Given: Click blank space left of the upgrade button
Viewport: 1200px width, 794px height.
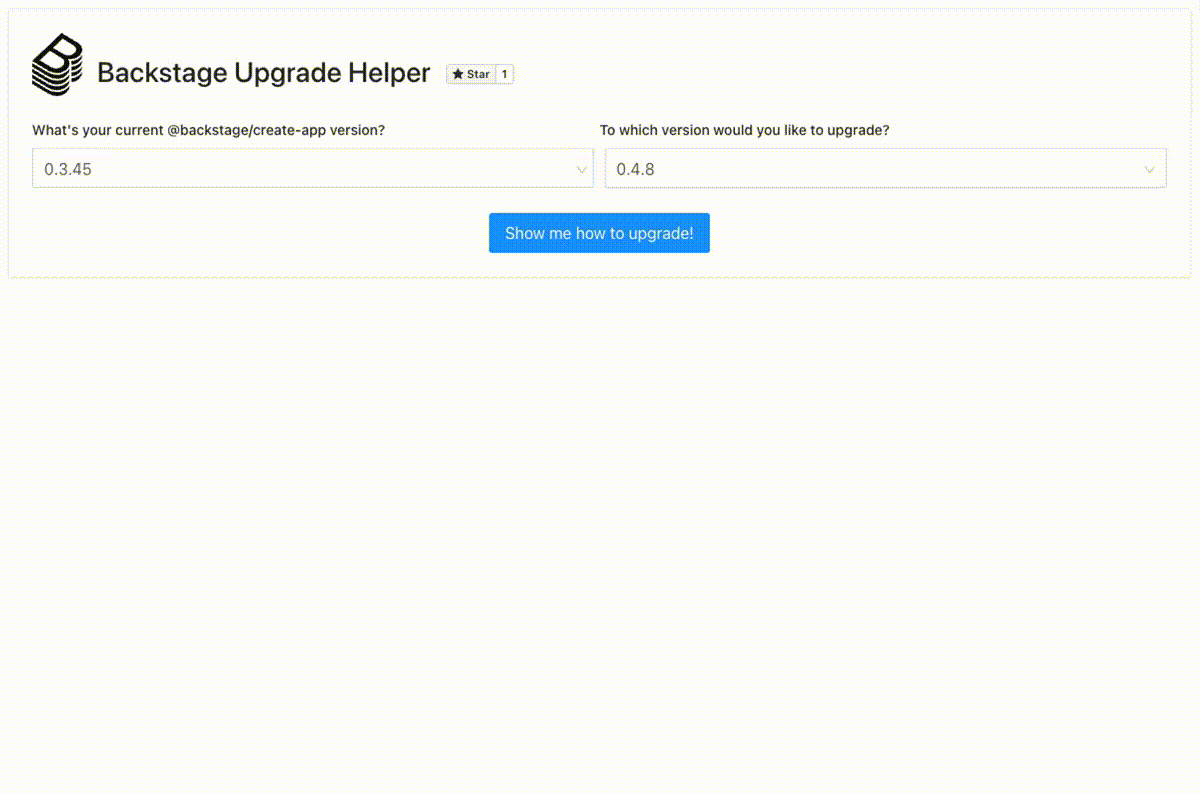Looking at the screenshot, I should point(250,233).
